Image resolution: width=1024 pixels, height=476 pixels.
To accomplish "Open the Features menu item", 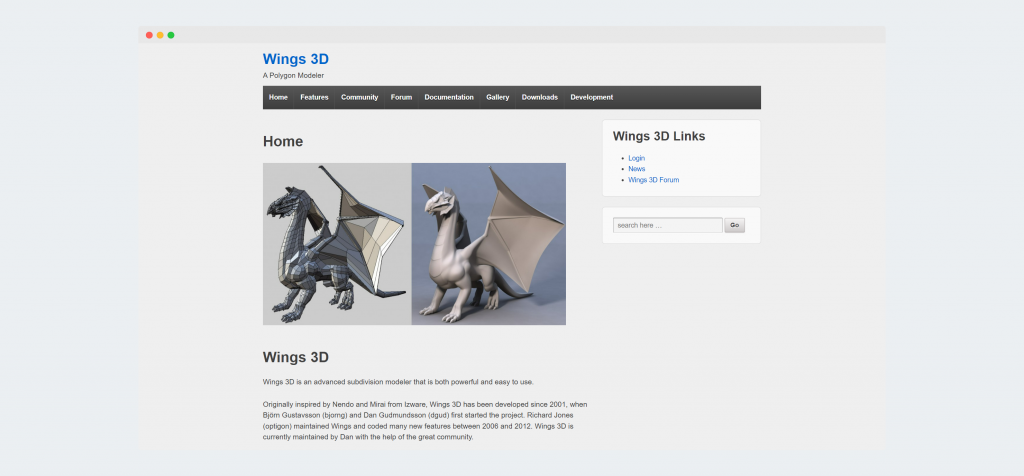I will (314, 97).
